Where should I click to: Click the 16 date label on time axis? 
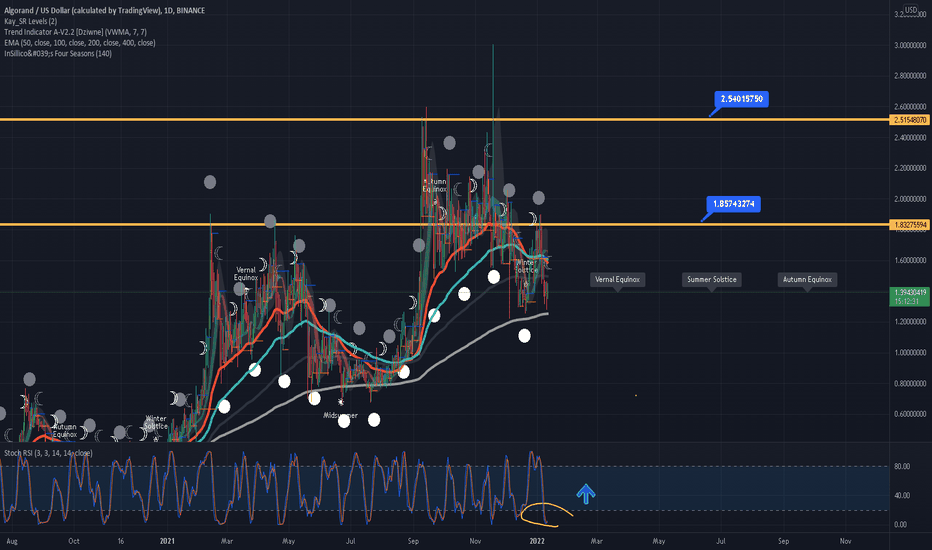coord(121,541)
